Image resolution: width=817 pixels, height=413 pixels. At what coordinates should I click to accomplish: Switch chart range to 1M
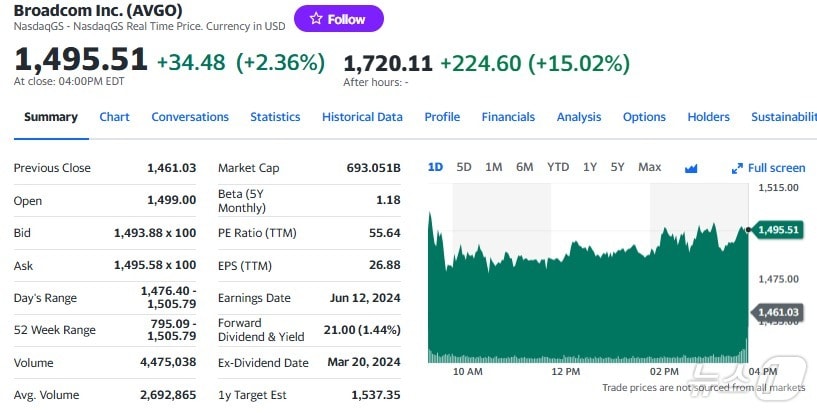click(493, 167)
